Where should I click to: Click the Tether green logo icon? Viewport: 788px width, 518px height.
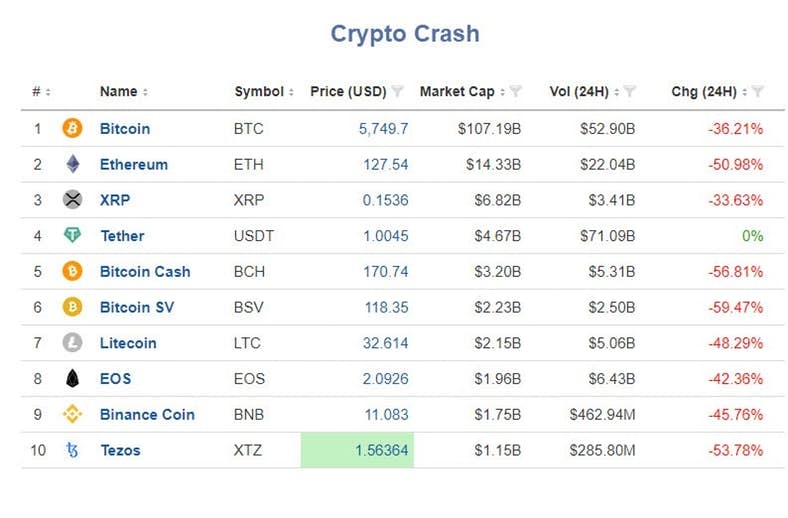coord(72,236)
